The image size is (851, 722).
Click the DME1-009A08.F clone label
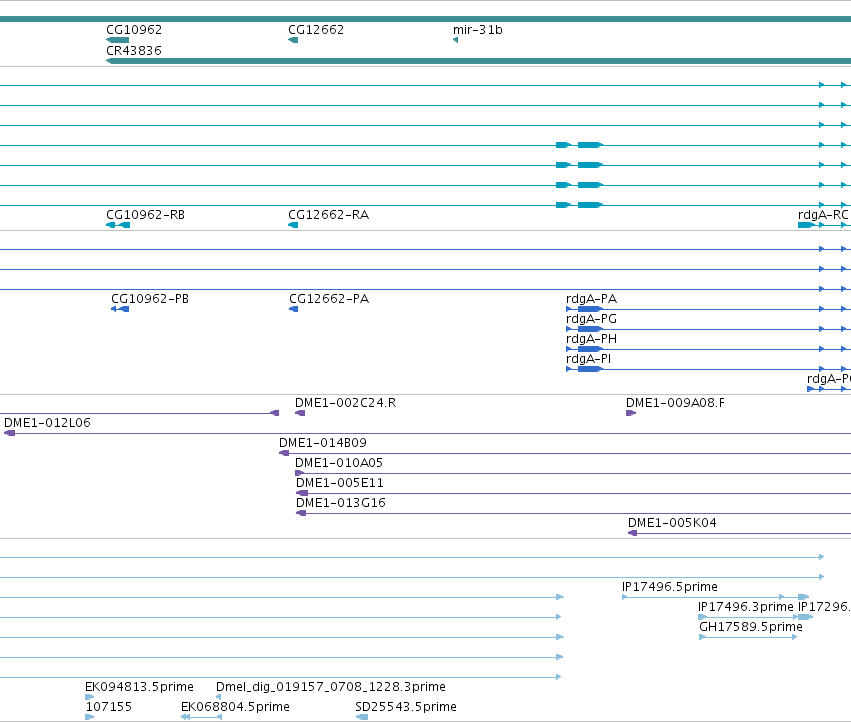675,403
